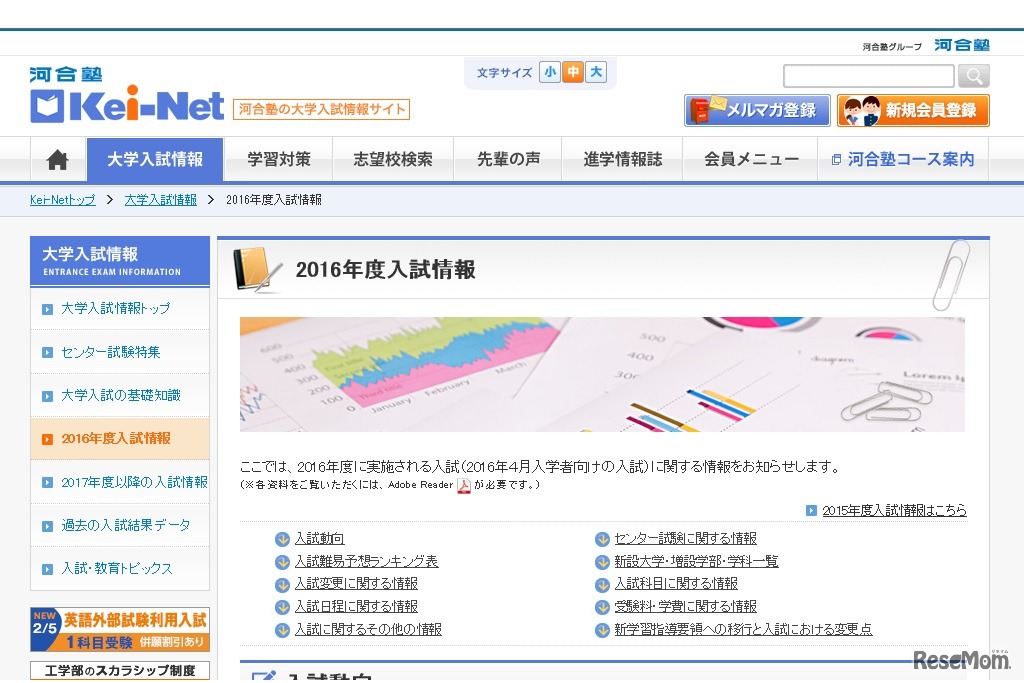Viewport: 1024px width, 683px height.
Task: Click the 大学入試情報 sidebar header
Action: coord(120,261)
